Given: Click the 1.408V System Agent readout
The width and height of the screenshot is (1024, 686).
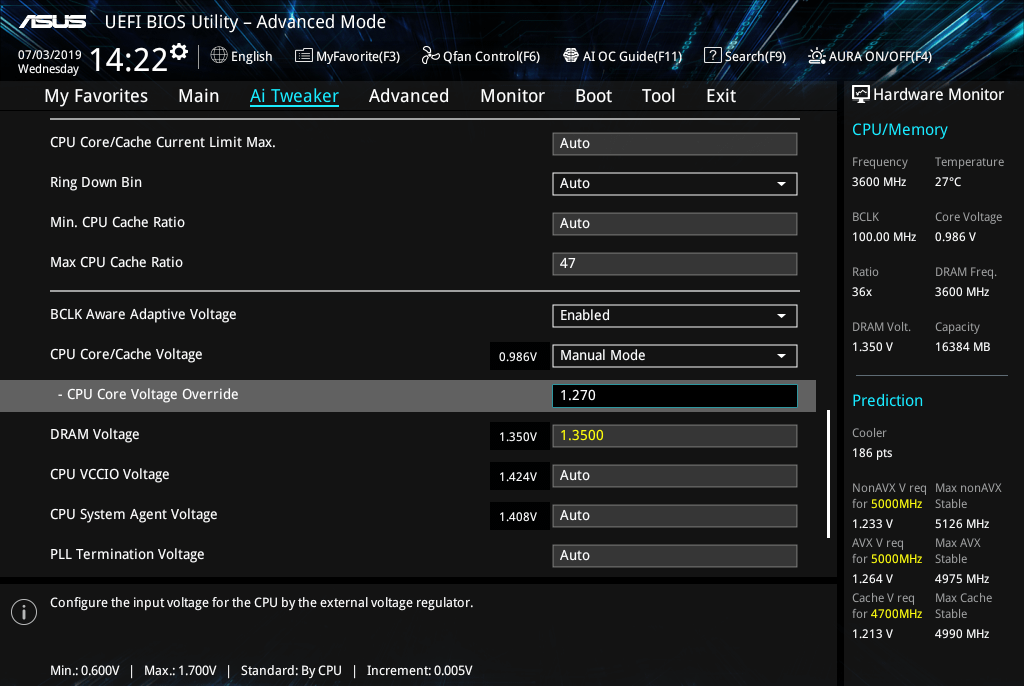Looking at the screenshot, I should 518,517.
